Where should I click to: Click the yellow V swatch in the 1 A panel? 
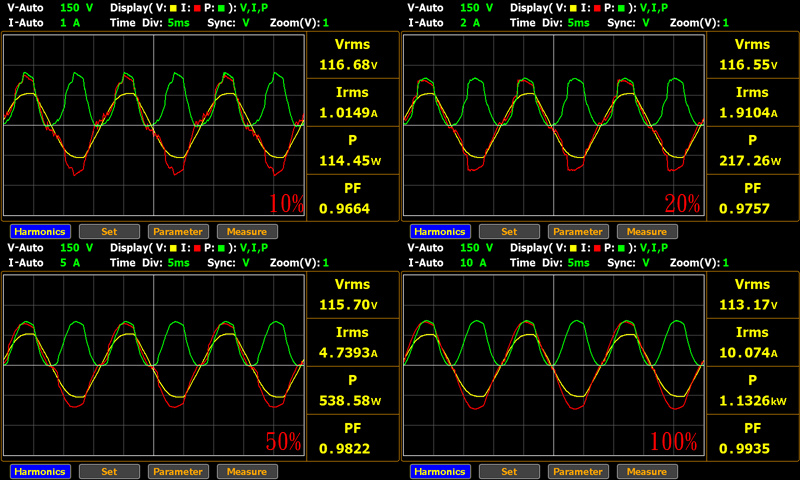(173, 8)
